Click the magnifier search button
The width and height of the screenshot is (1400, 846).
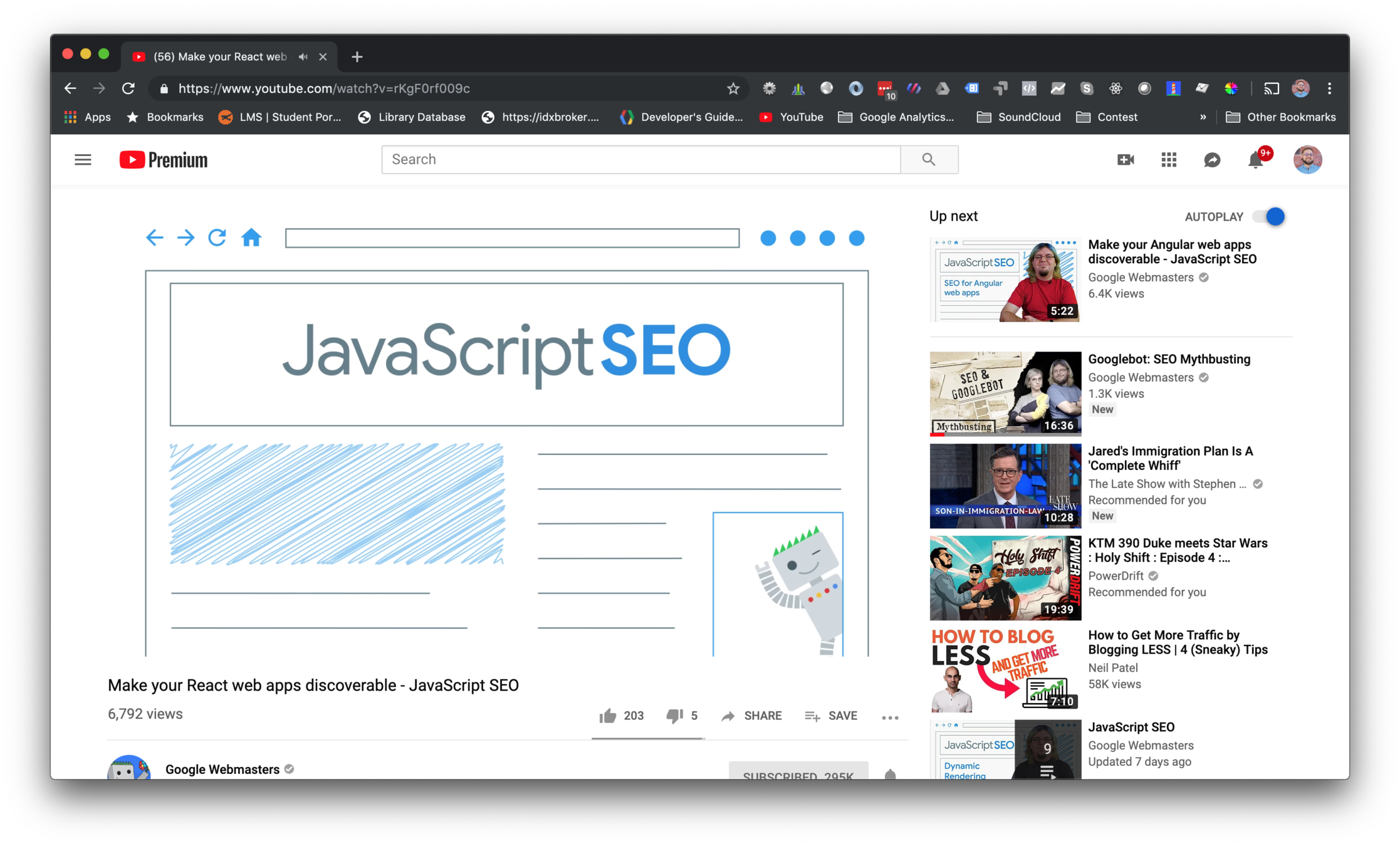[x=929, y=159]
